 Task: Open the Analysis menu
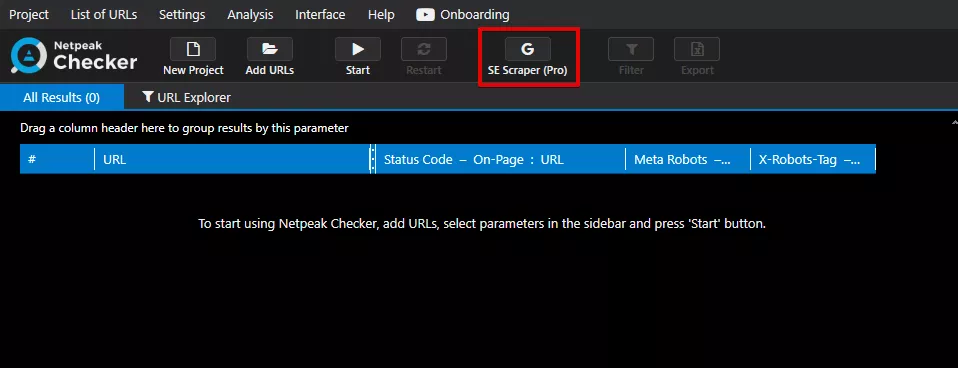[x=250, y=15]
